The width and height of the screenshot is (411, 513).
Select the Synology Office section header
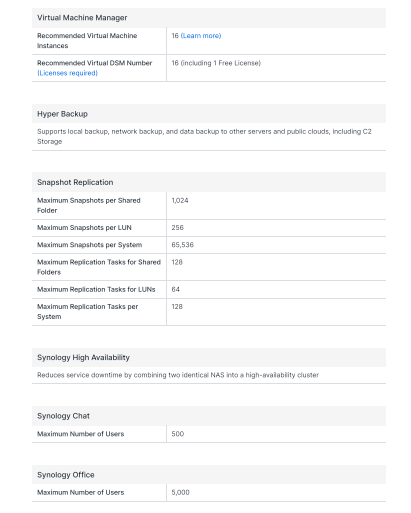(x=209, y=474)
